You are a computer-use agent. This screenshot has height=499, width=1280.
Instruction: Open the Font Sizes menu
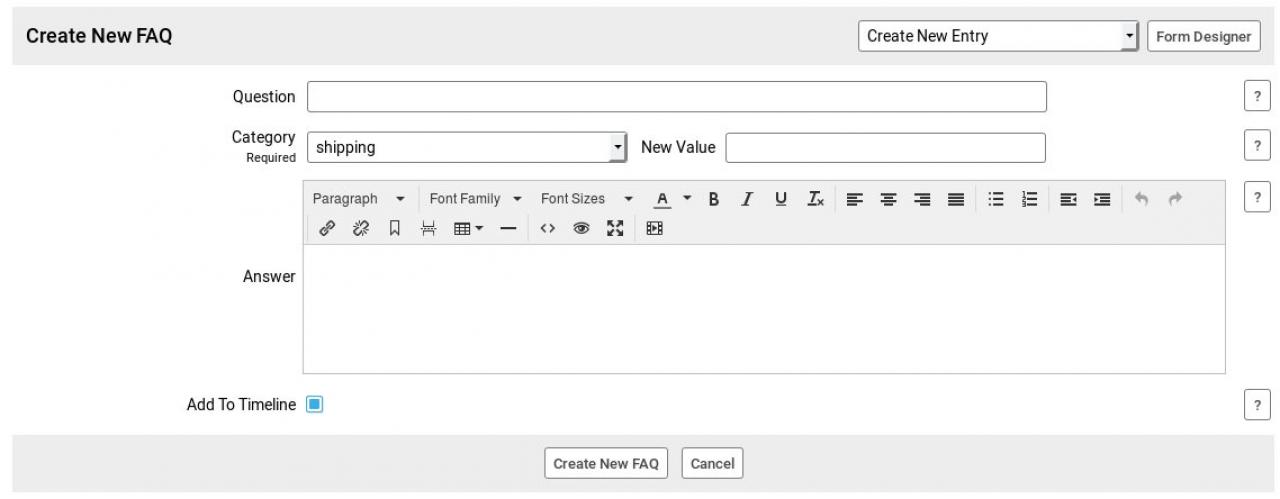pyautogui.click(x=586, y=199)
